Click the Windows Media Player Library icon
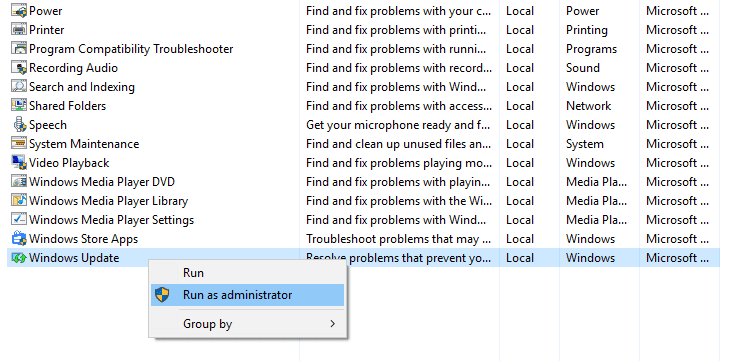 (x=19, y=201)
